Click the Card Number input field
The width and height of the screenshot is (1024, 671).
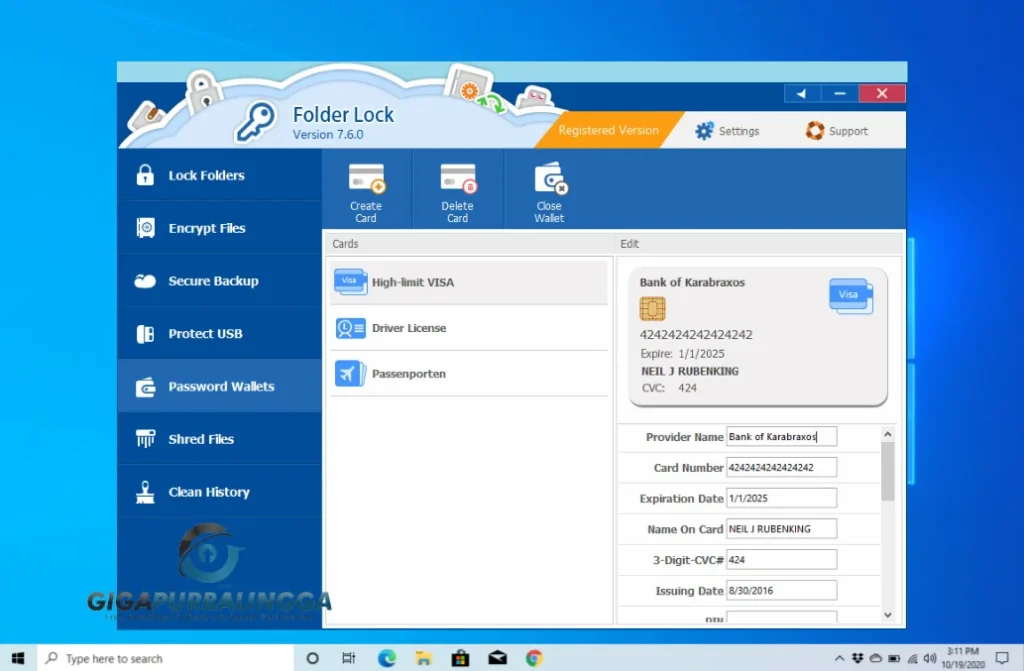click(x=783, y=467)
